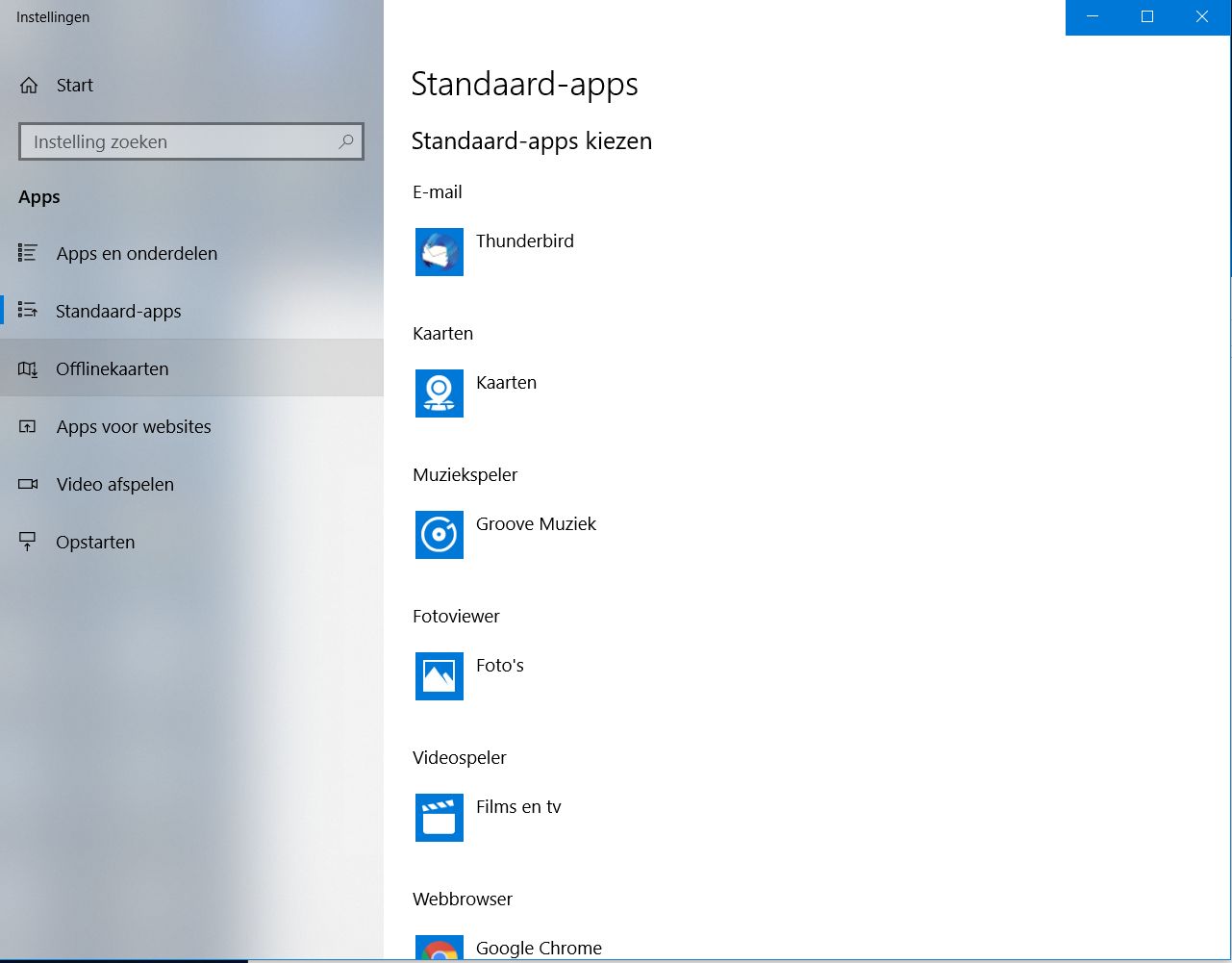Click the Groove Muziek app icon

[x=440, y=535]
